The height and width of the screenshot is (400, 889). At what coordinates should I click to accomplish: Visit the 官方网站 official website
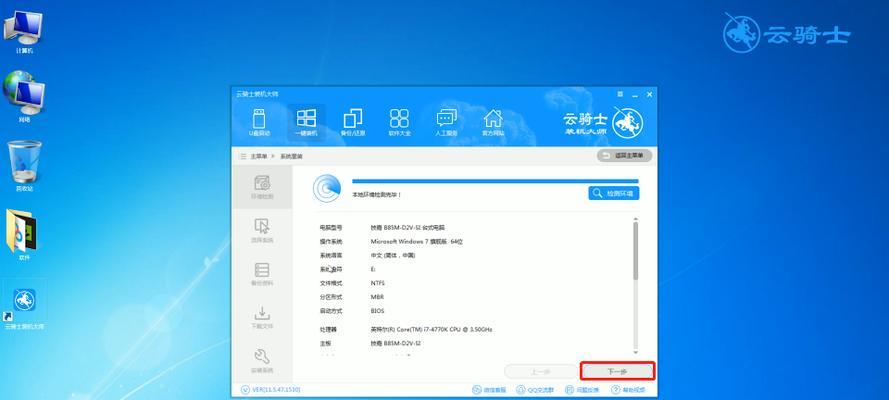(x=493, y=123)
